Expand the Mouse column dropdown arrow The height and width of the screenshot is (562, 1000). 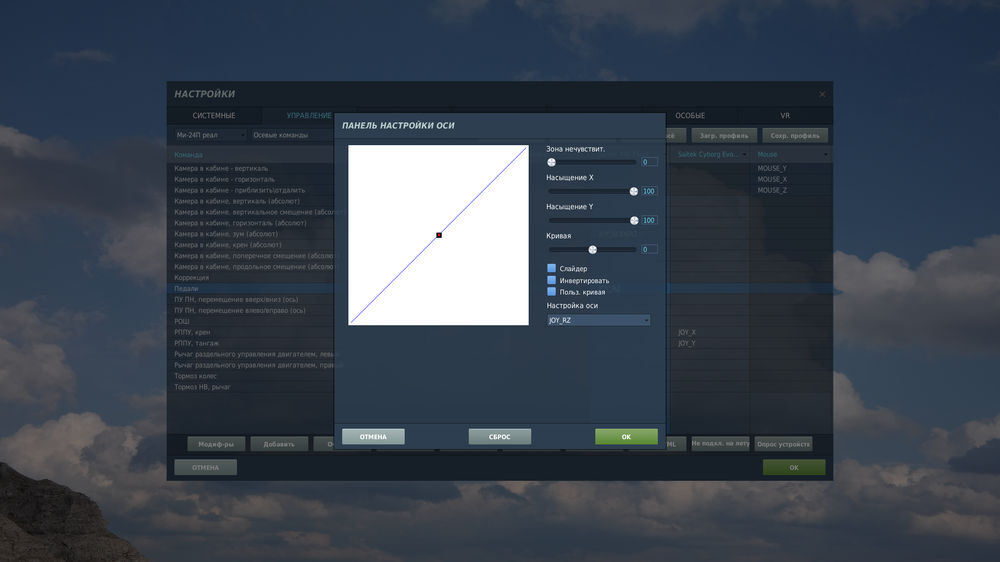click(x=825, y=154)
